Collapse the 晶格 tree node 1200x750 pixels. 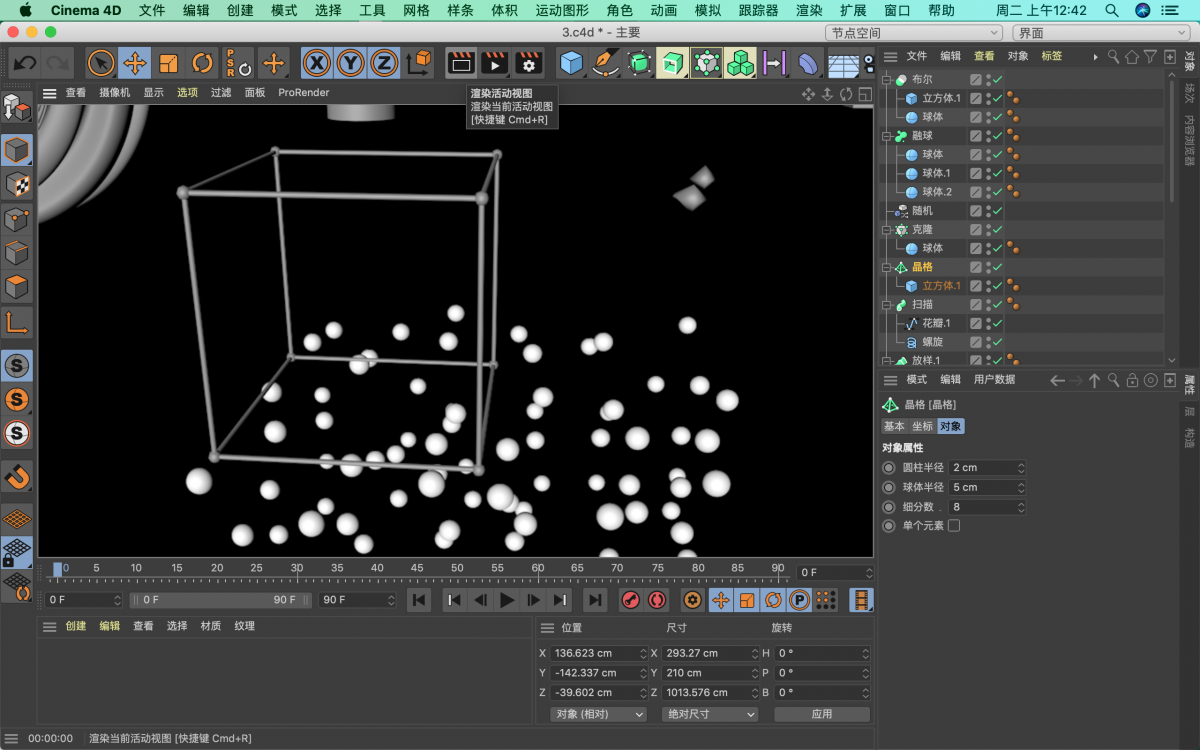pos(887,267)
